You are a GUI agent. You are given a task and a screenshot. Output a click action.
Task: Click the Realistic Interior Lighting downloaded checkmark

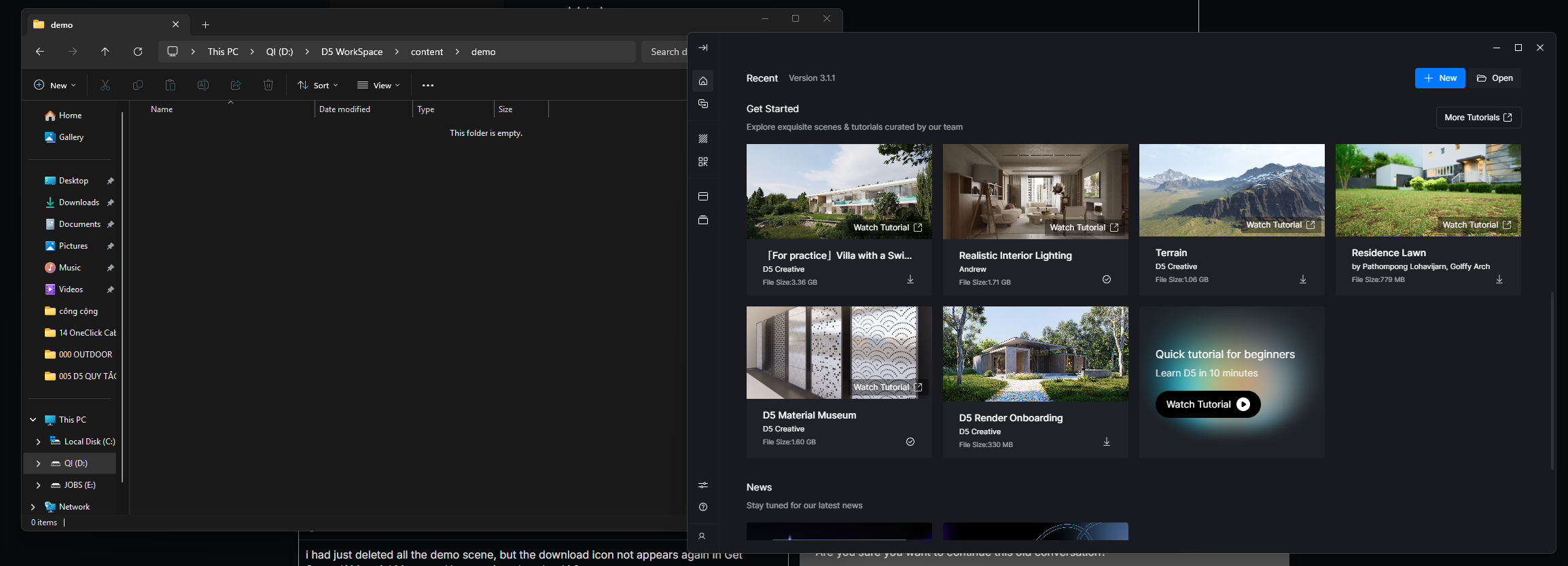(x=1107, y=279)
